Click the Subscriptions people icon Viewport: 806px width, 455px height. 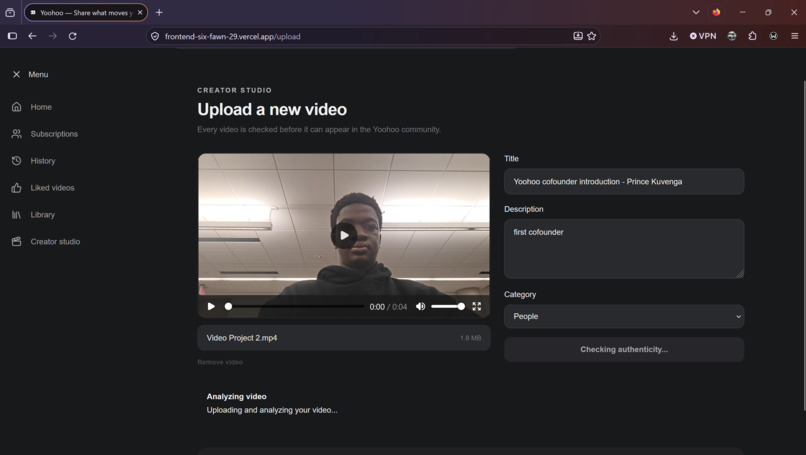(x=16, y=134)
